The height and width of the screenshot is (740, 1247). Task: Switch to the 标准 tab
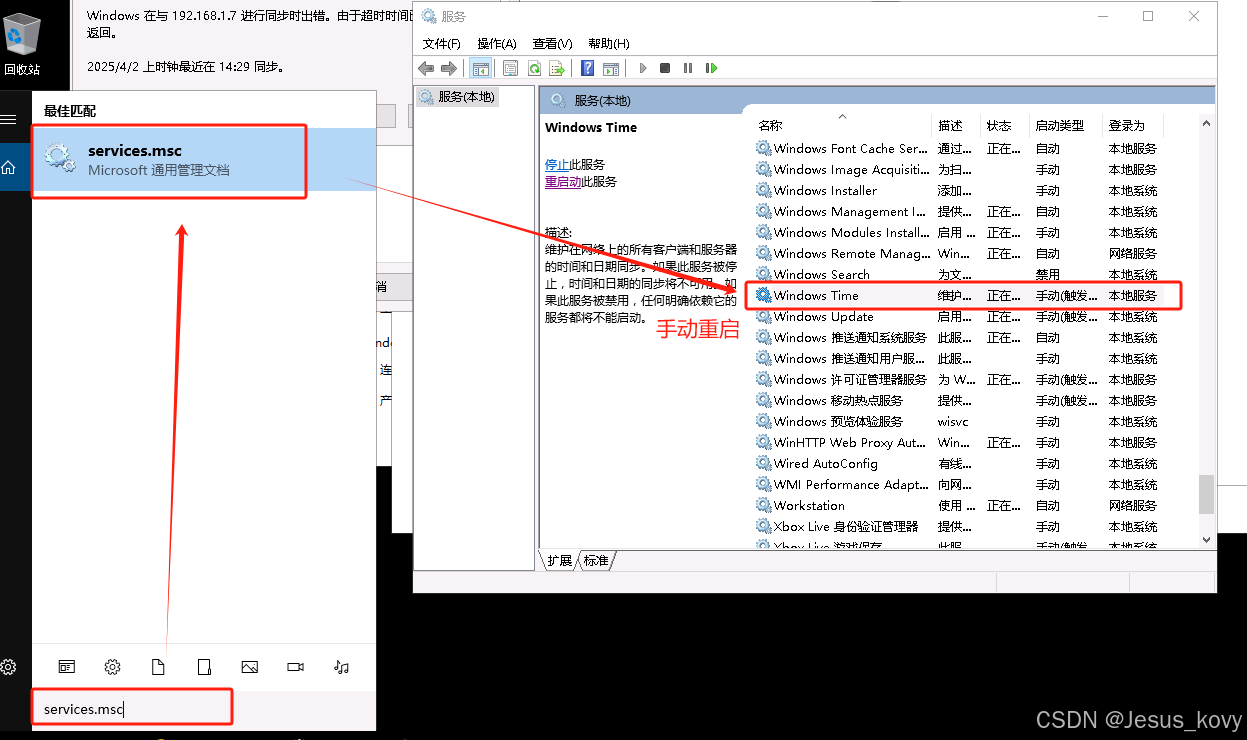597,560
